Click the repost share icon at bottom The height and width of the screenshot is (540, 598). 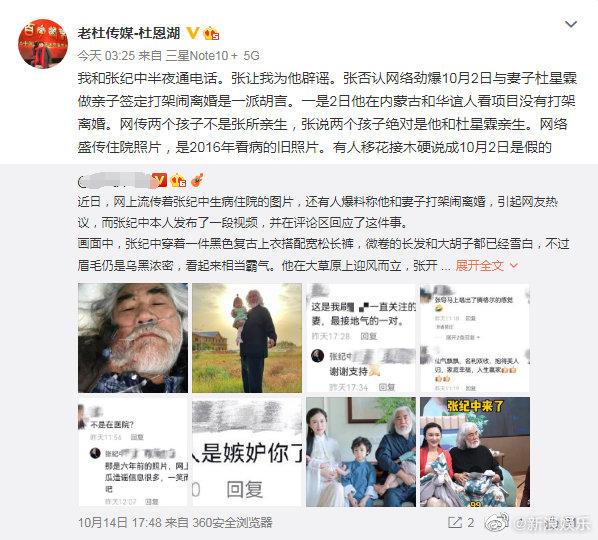[455, 522]
